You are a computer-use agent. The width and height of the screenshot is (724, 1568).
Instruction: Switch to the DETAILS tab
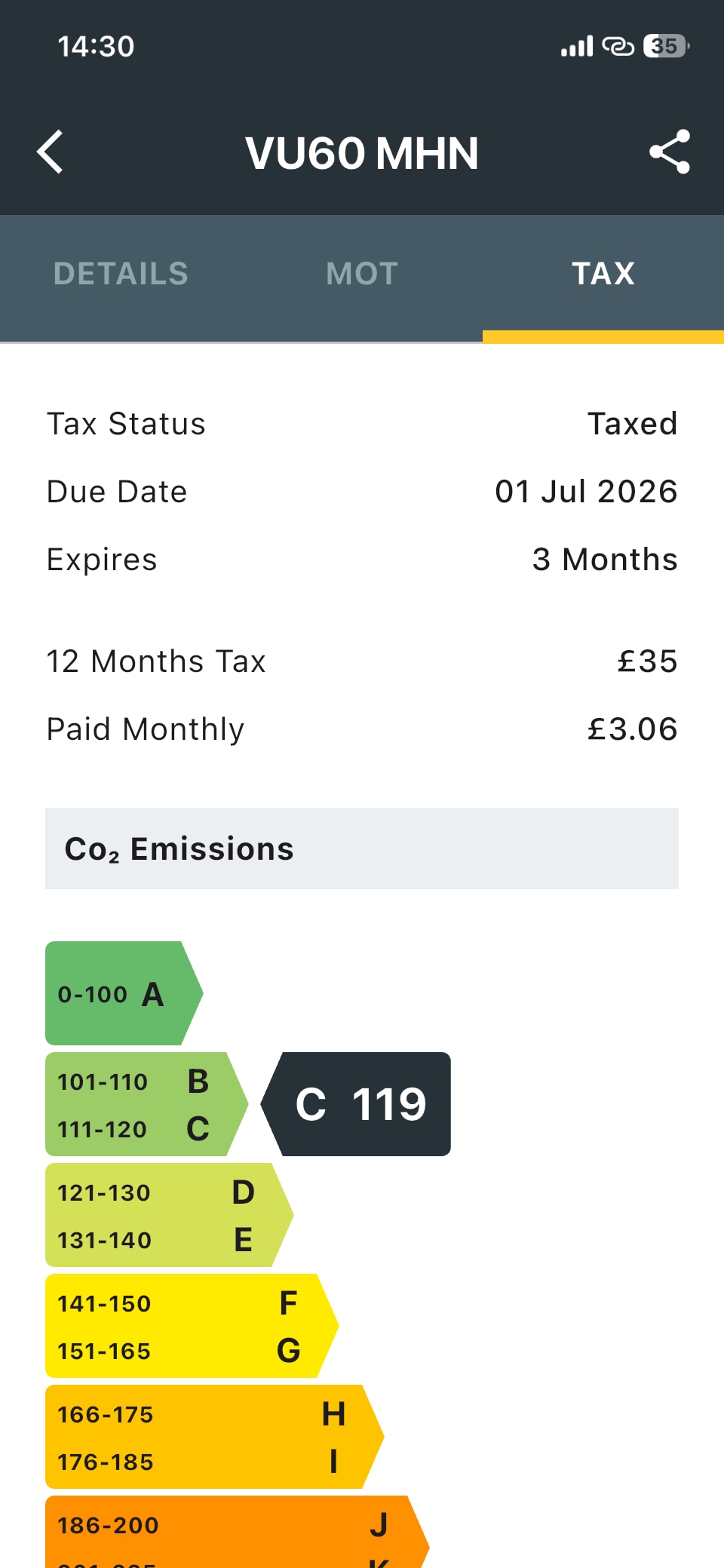[121, 274]
